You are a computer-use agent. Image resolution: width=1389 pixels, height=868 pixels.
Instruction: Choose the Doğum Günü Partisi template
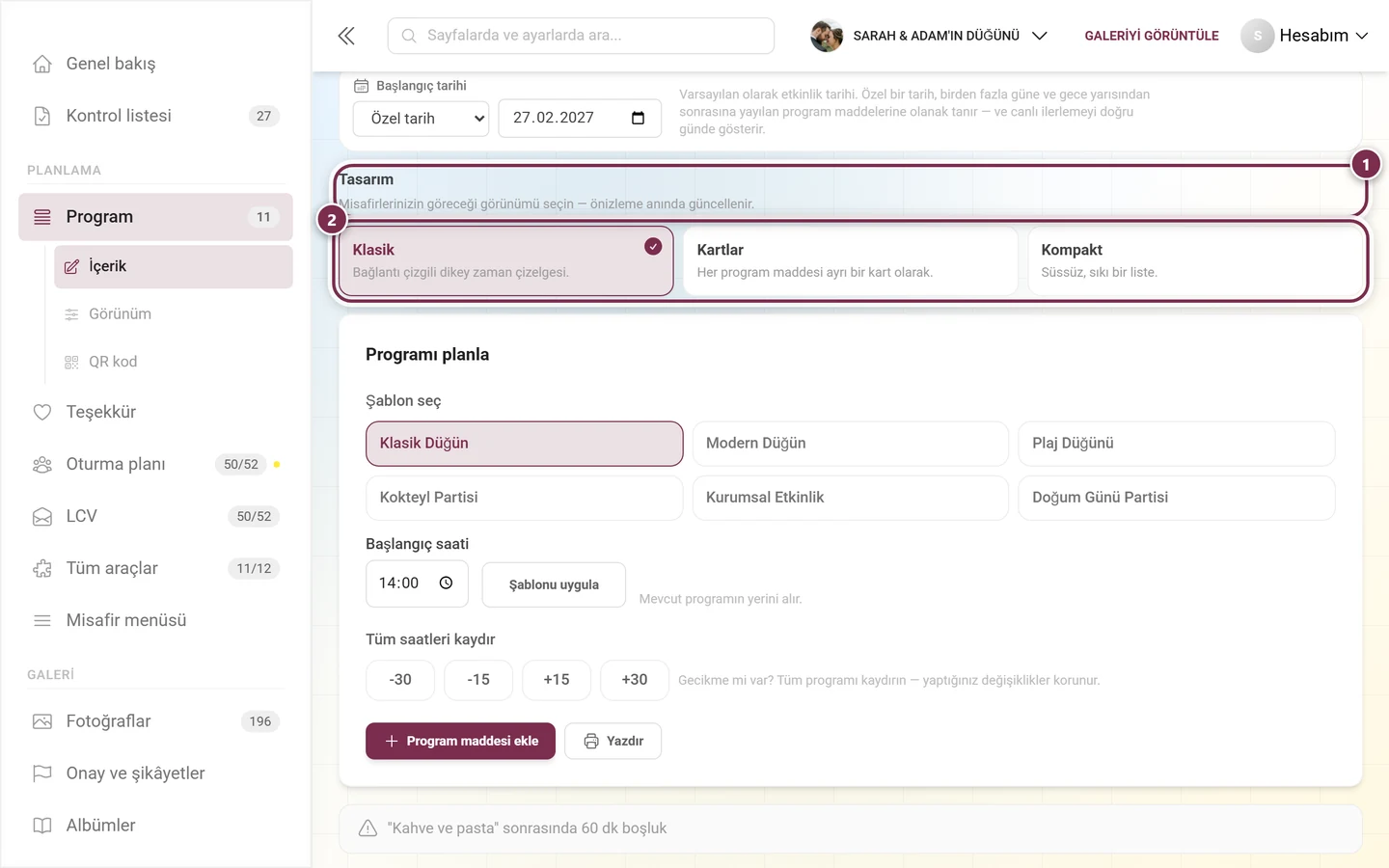[x=1177, y=498]
